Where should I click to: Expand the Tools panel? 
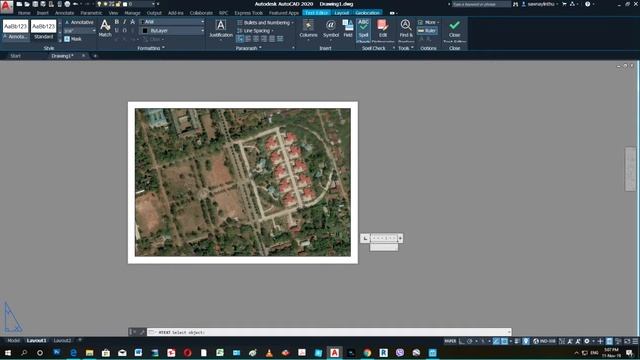coord(406,48)
